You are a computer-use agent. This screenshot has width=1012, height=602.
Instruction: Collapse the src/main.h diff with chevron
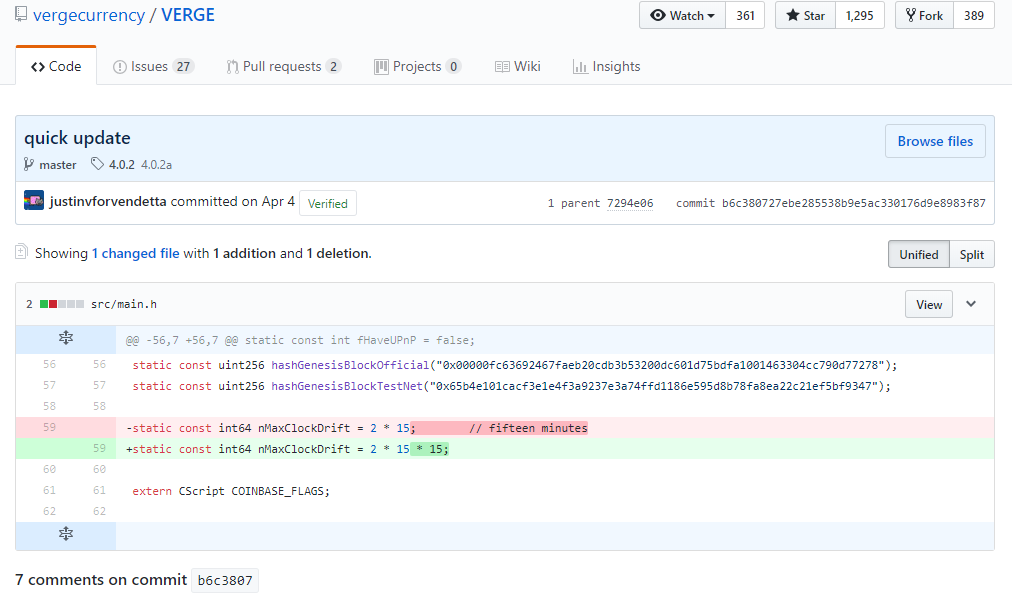coord(971,304)
